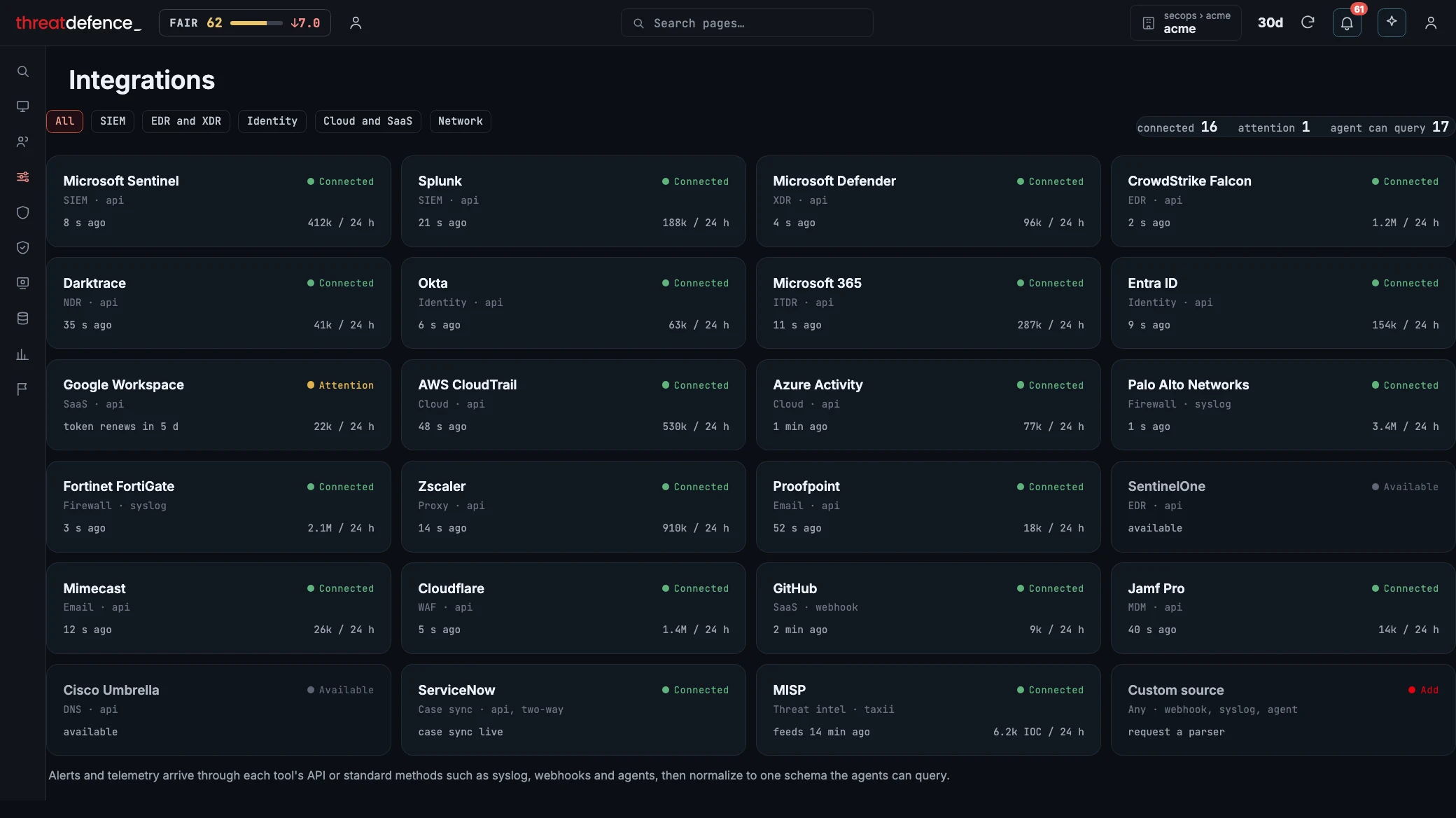Open the Google Workspace Attention card
The width and height of the screenshot is (1456, 818).
tap(218, 405)
